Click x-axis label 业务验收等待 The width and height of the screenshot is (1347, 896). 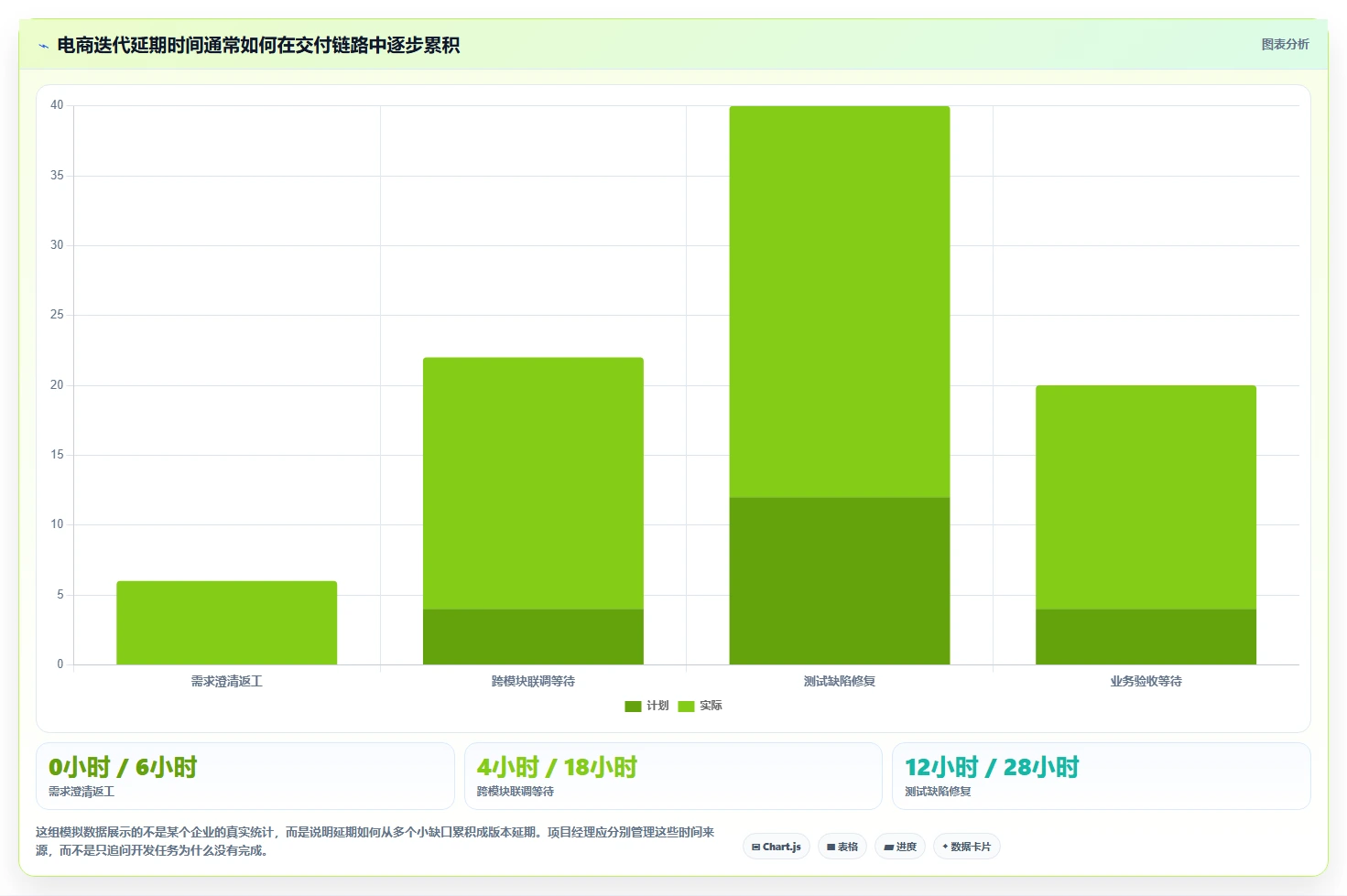1146,681
